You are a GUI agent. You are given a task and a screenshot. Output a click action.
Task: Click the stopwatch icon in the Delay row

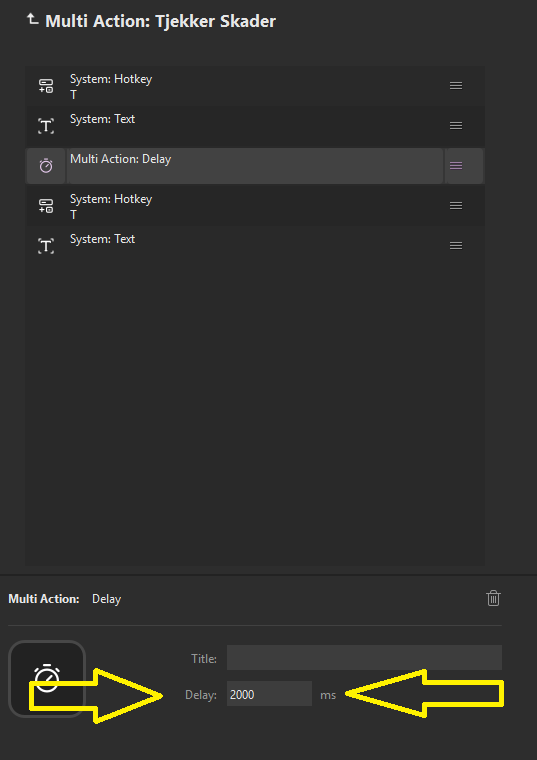pos(46,166)
